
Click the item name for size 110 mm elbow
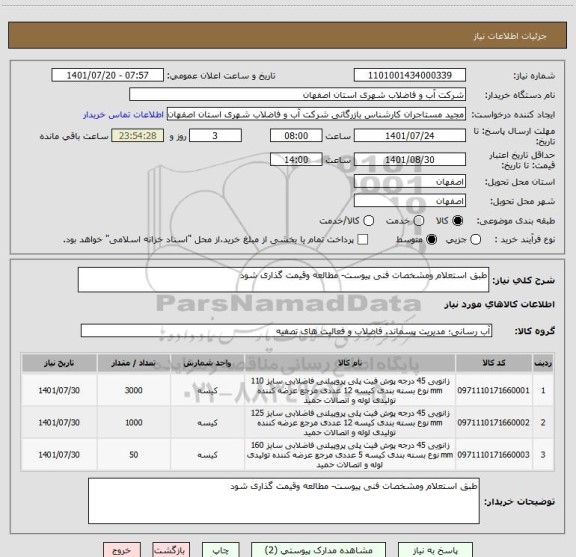(x=350, y=390)
